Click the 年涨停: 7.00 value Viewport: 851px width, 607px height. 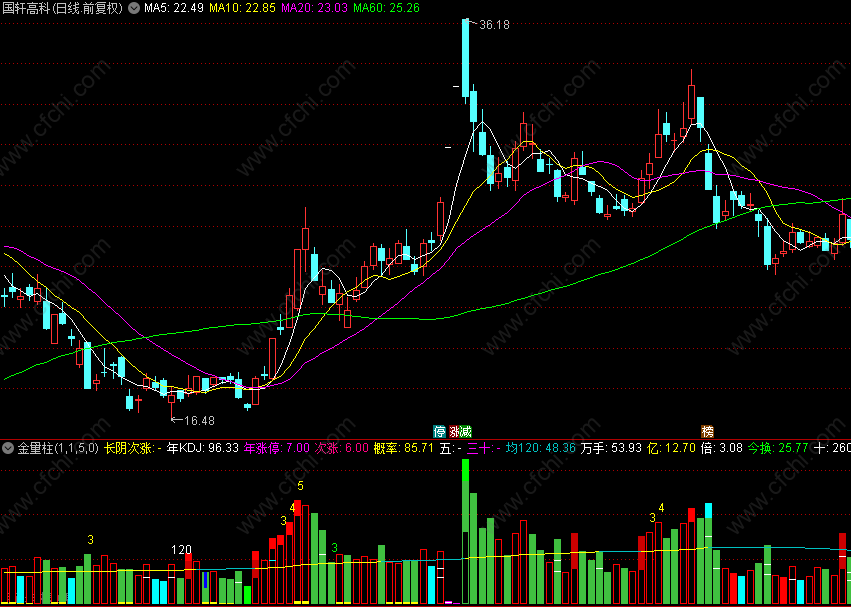276,448
